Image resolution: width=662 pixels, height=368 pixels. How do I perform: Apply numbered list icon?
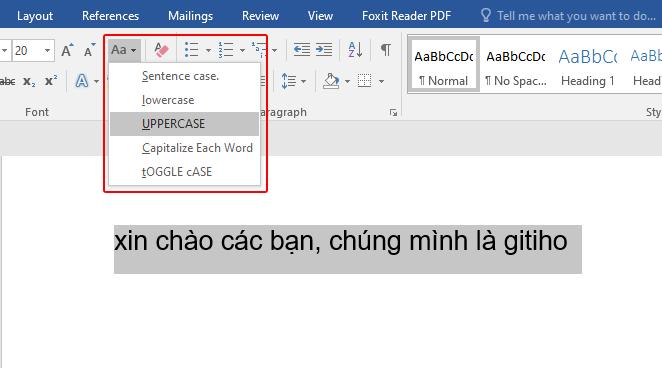(226, 50)
